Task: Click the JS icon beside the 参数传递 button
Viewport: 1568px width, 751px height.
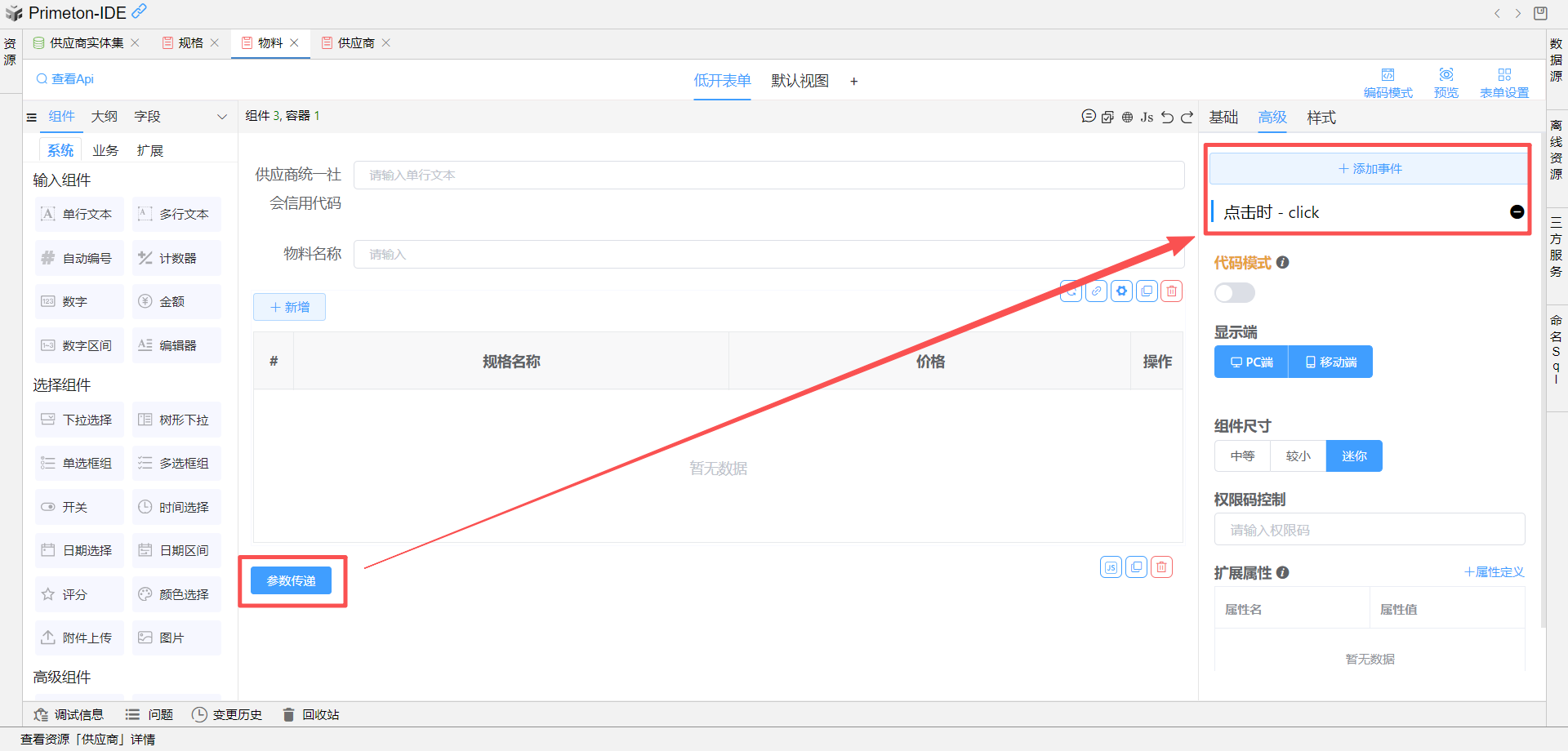Action: [x=1111, y=567]
